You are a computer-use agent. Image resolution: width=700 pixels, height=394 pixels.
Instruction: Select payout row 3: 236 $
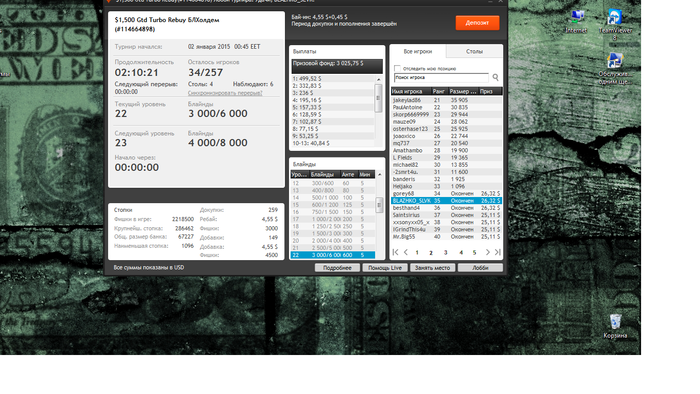[333, 93]
